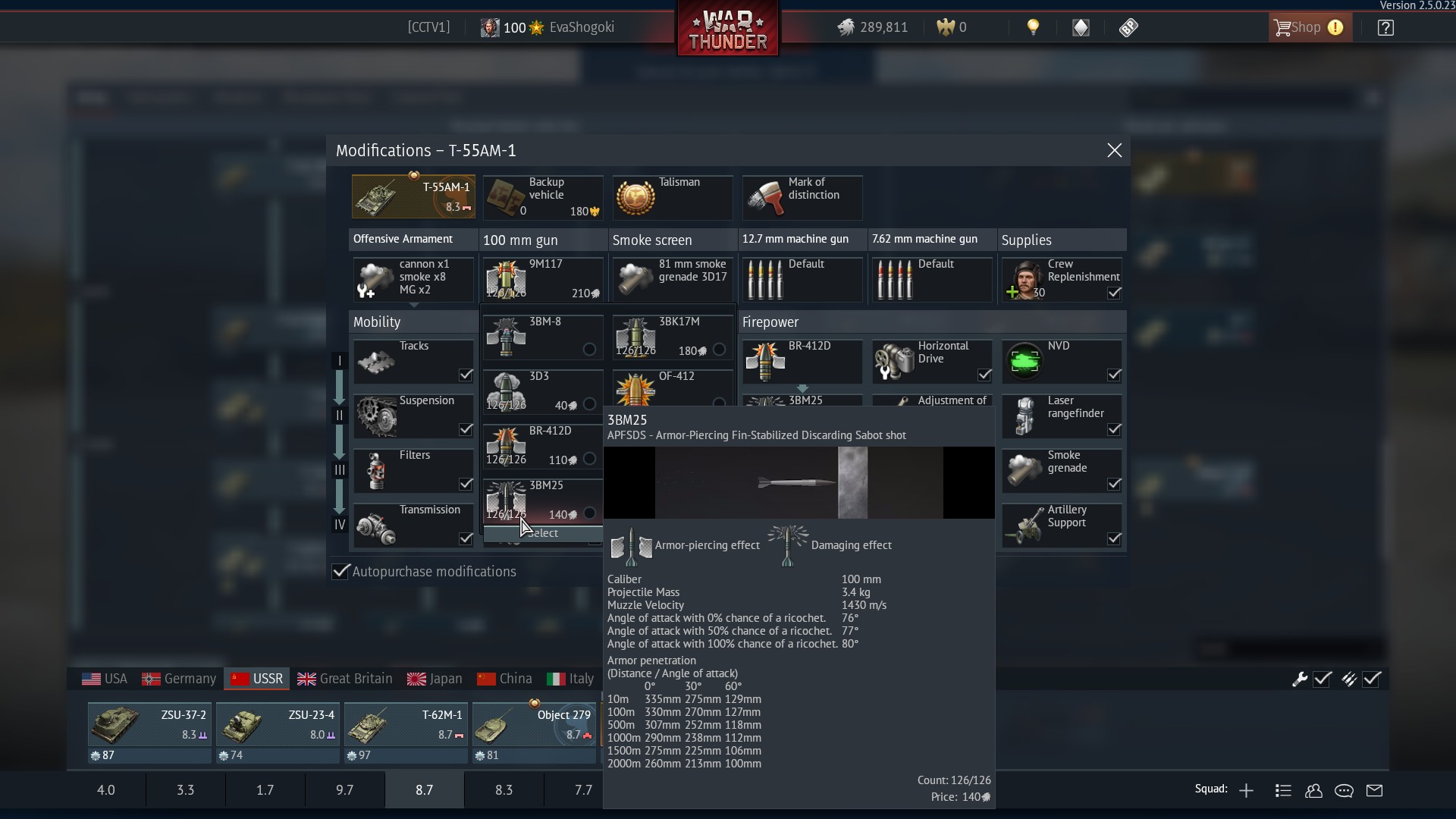This screenshot has height=819, width=1456.
Task: Toggle the Filters modification checkbox
Action: (x=466, y=484)
